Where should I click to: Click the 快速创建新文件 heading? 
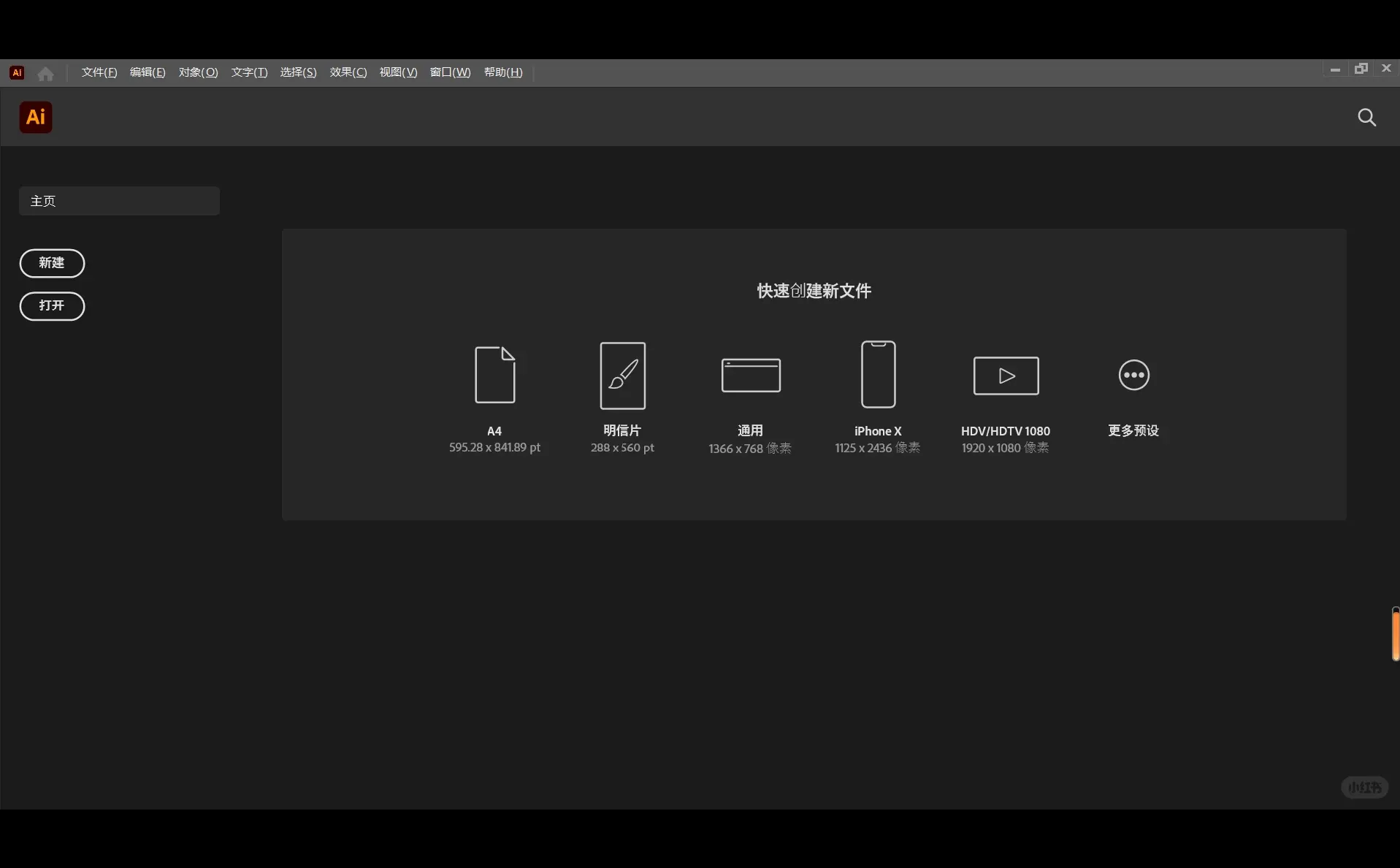coord(814,291)
